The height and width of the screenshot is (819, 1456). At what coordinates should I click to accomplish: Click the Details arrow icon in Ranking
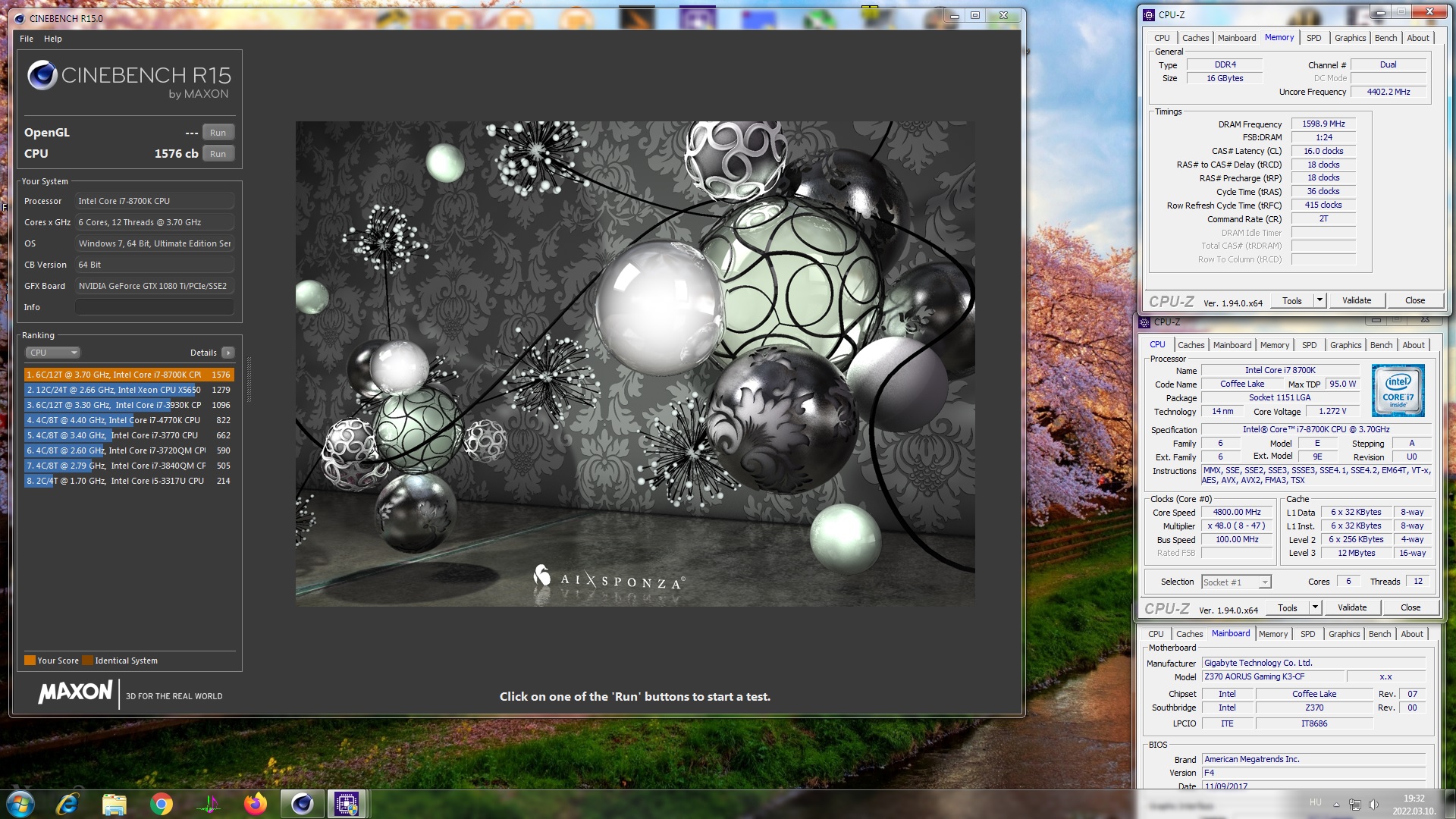click(x=228, y=353)
